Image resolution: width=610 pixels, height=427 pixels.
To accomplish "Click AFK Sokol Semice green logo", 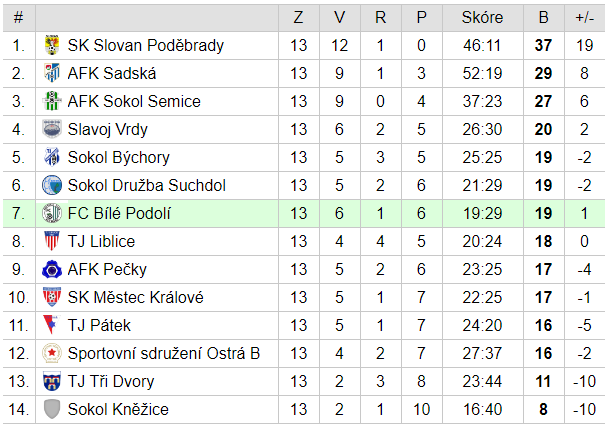I will click(x=52, y=101).
